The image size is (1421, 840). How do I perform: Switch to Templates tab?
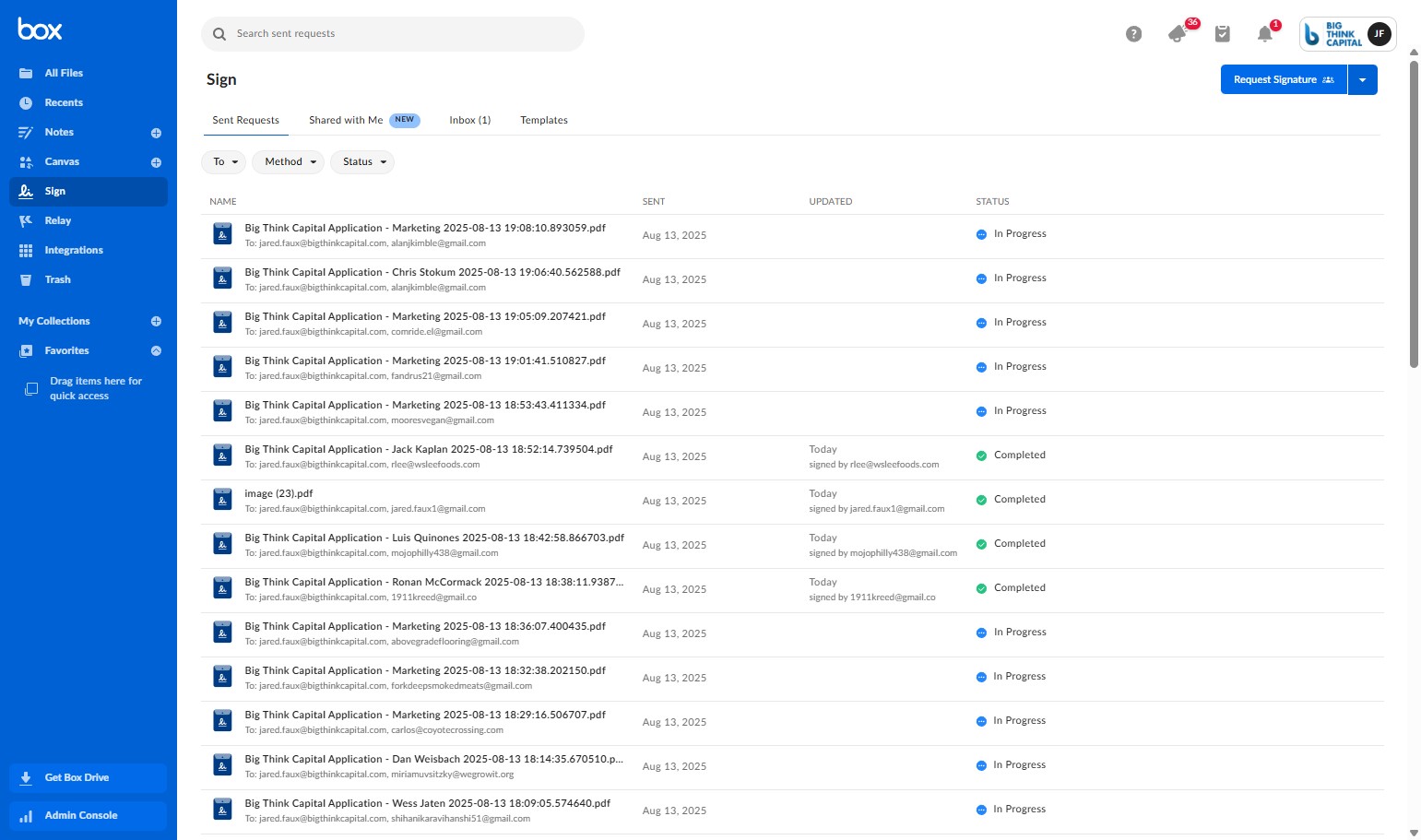click(x=544, y=120)
